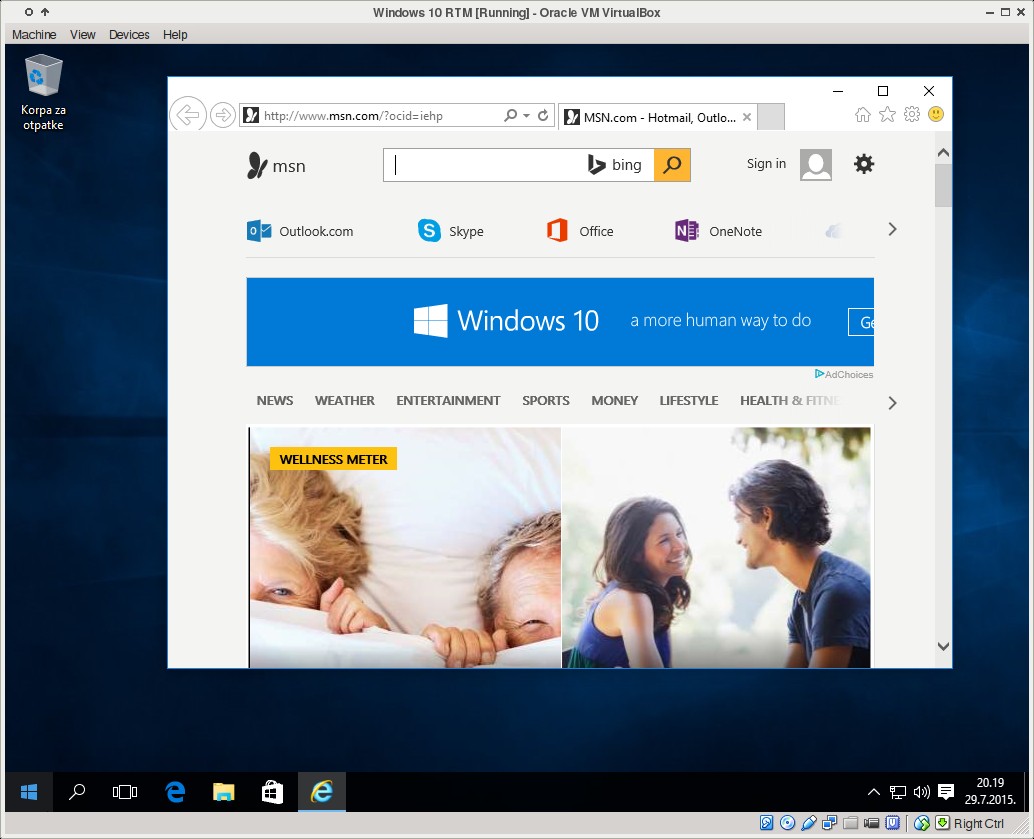Screen dimensions: 1034x839
Task: Open the OneNote link
Action: tap(719, 231)
